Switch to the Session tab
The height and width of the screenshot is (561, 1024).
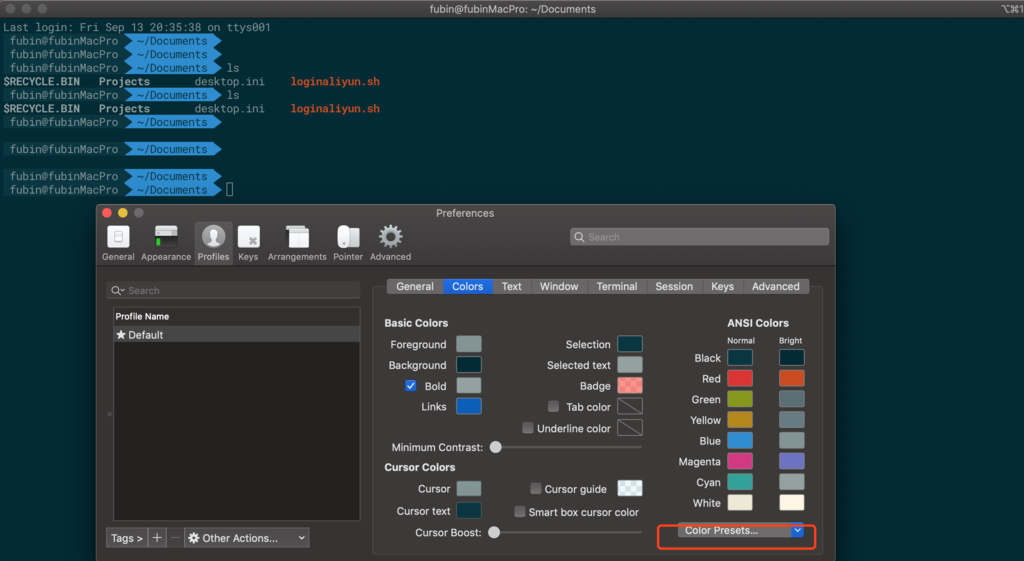tap(673, 286)
